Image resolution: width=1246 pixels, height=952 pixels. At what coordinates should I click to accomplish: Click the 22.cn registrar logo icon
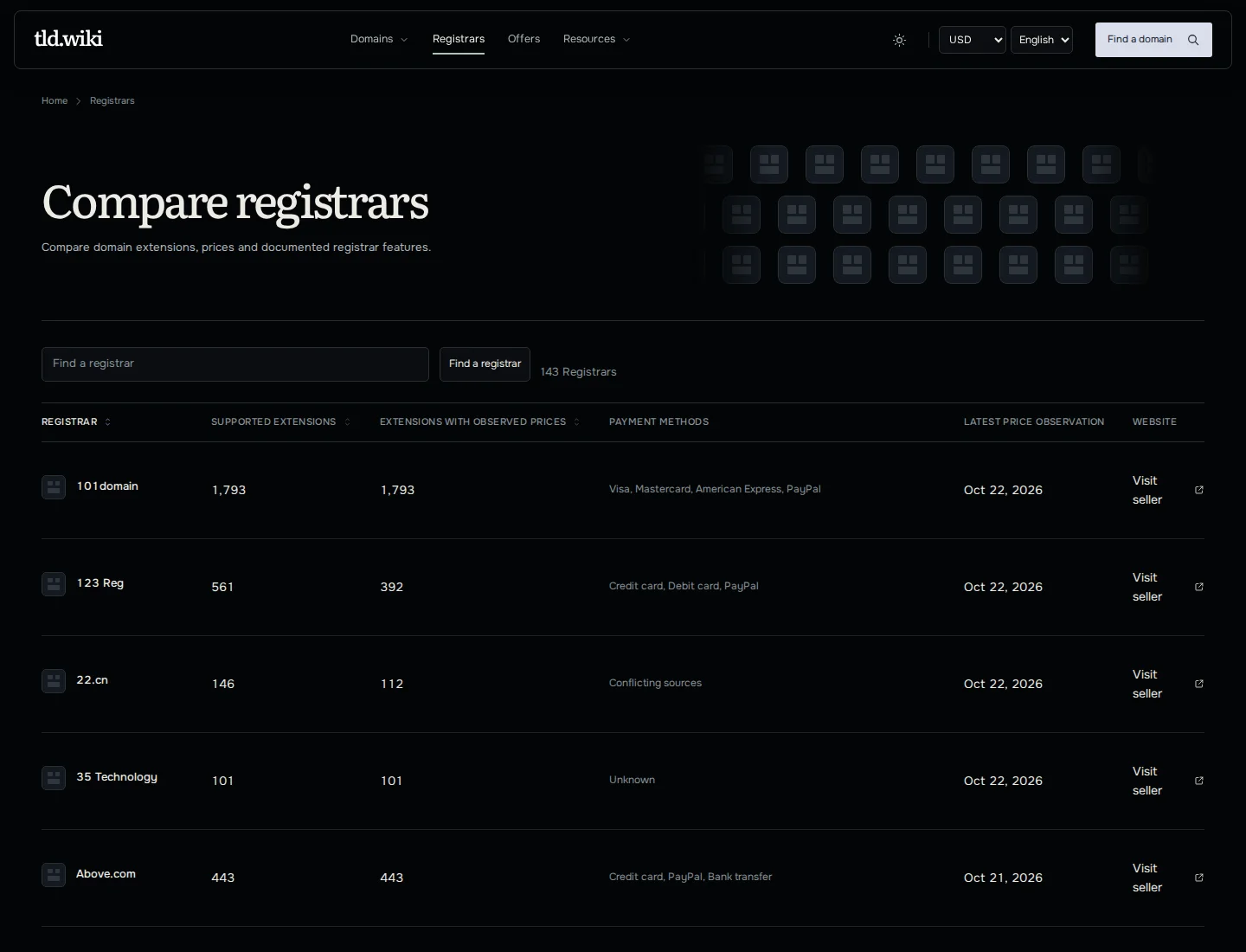click(54, 681)
